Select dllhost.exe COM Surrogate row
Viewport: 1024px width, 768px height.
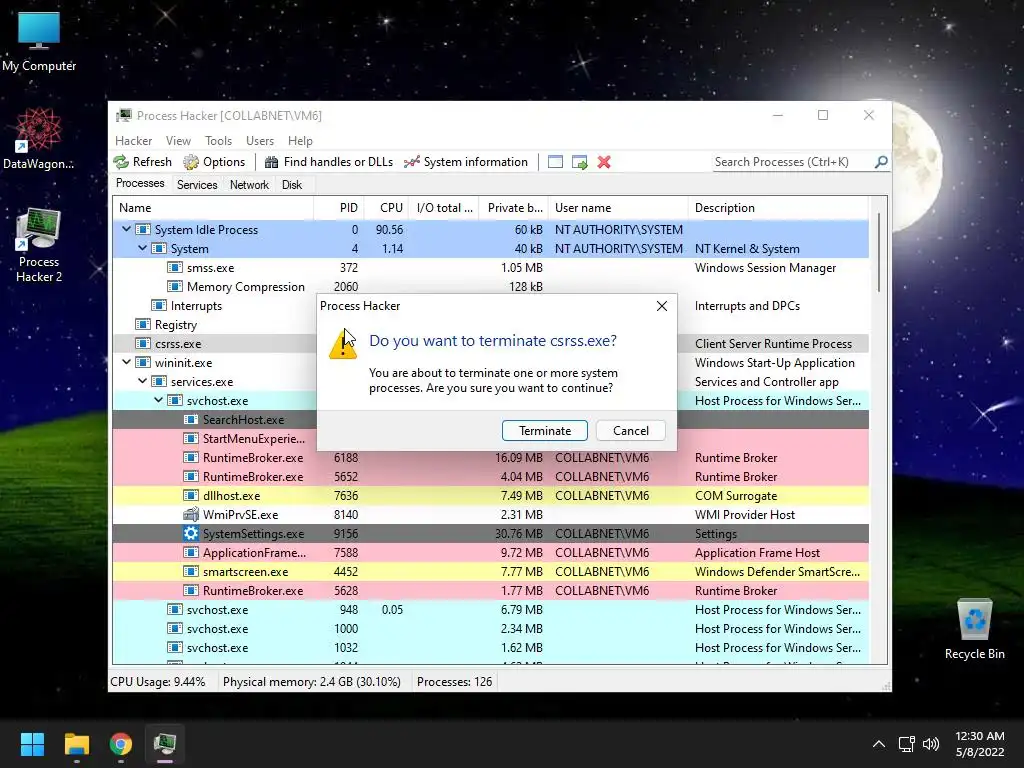pyautogui.click(x=490, y=495)
